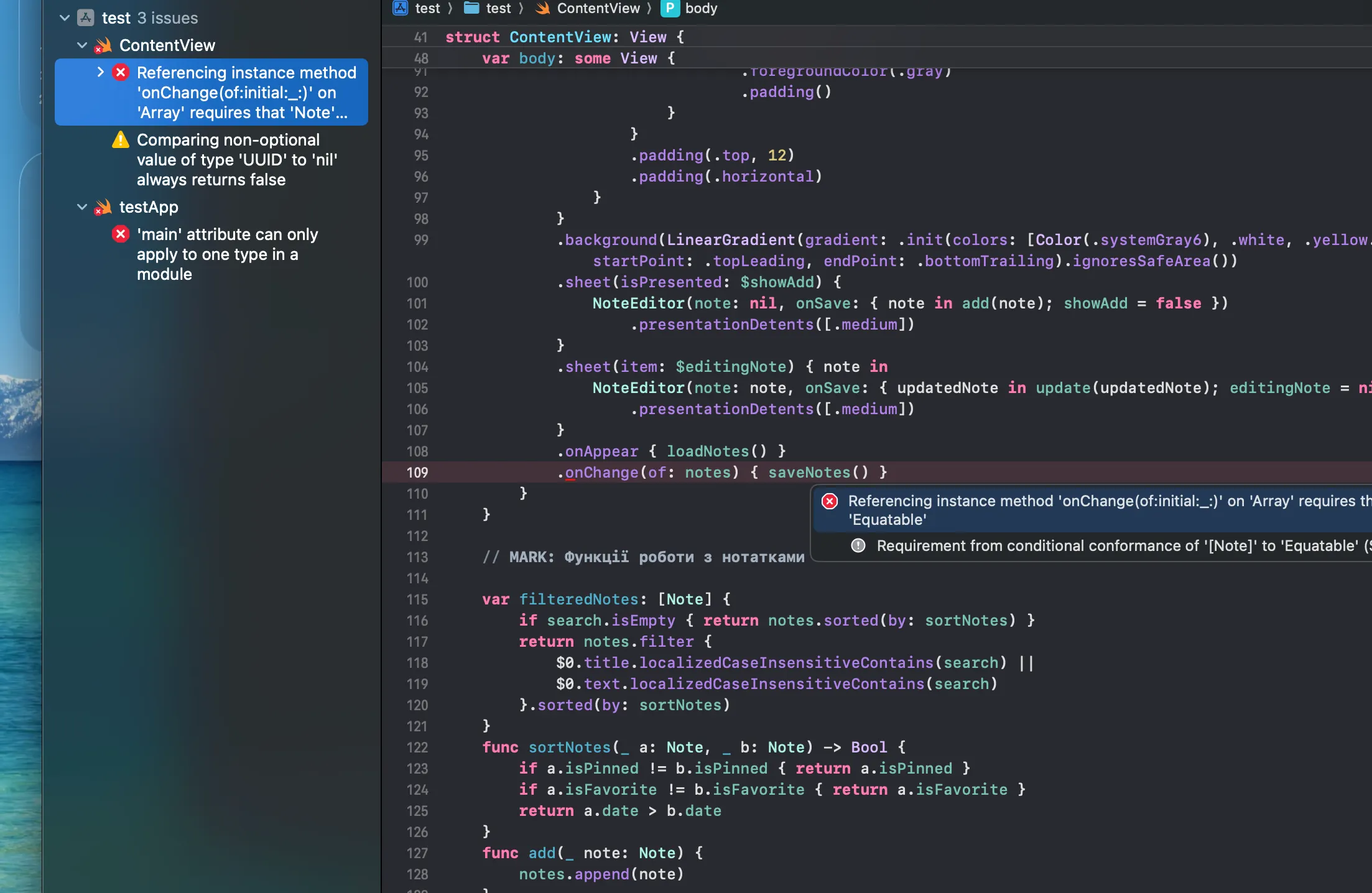Click 'onChange' on line 109
1372x893 pixels.
601,473
